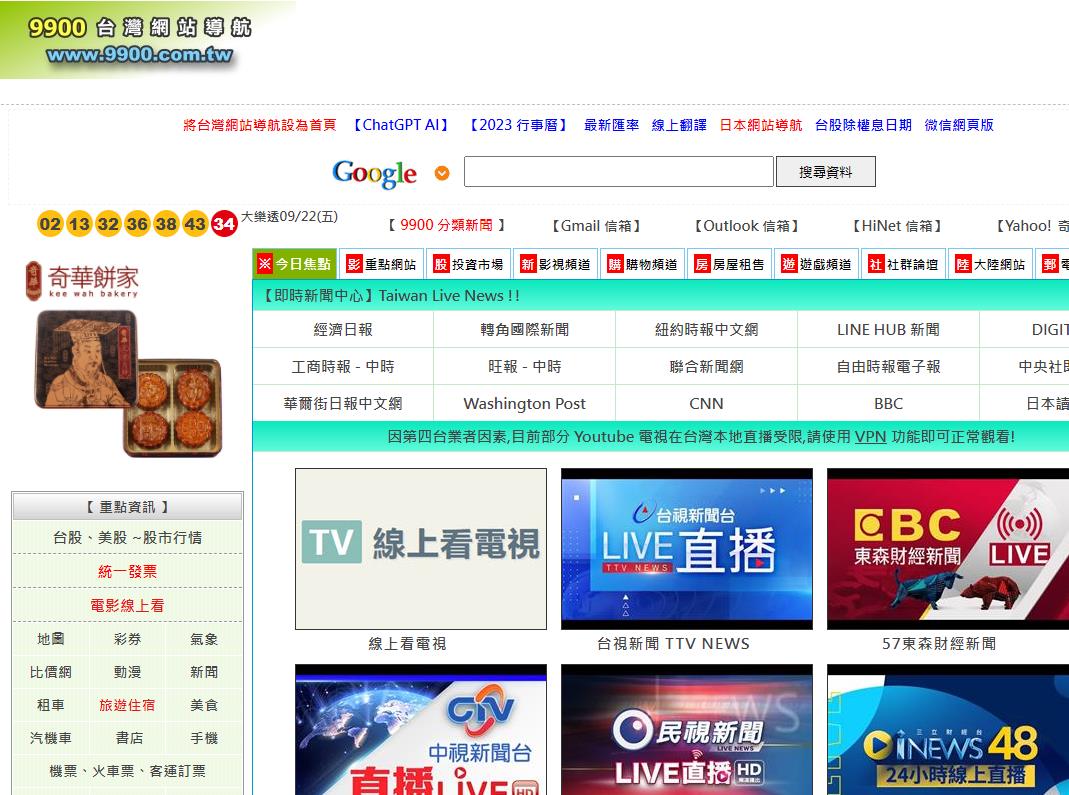Screen dimensions: 1069x795
Task: Open 9900 分類新聞 link
Action: point(447,225)
